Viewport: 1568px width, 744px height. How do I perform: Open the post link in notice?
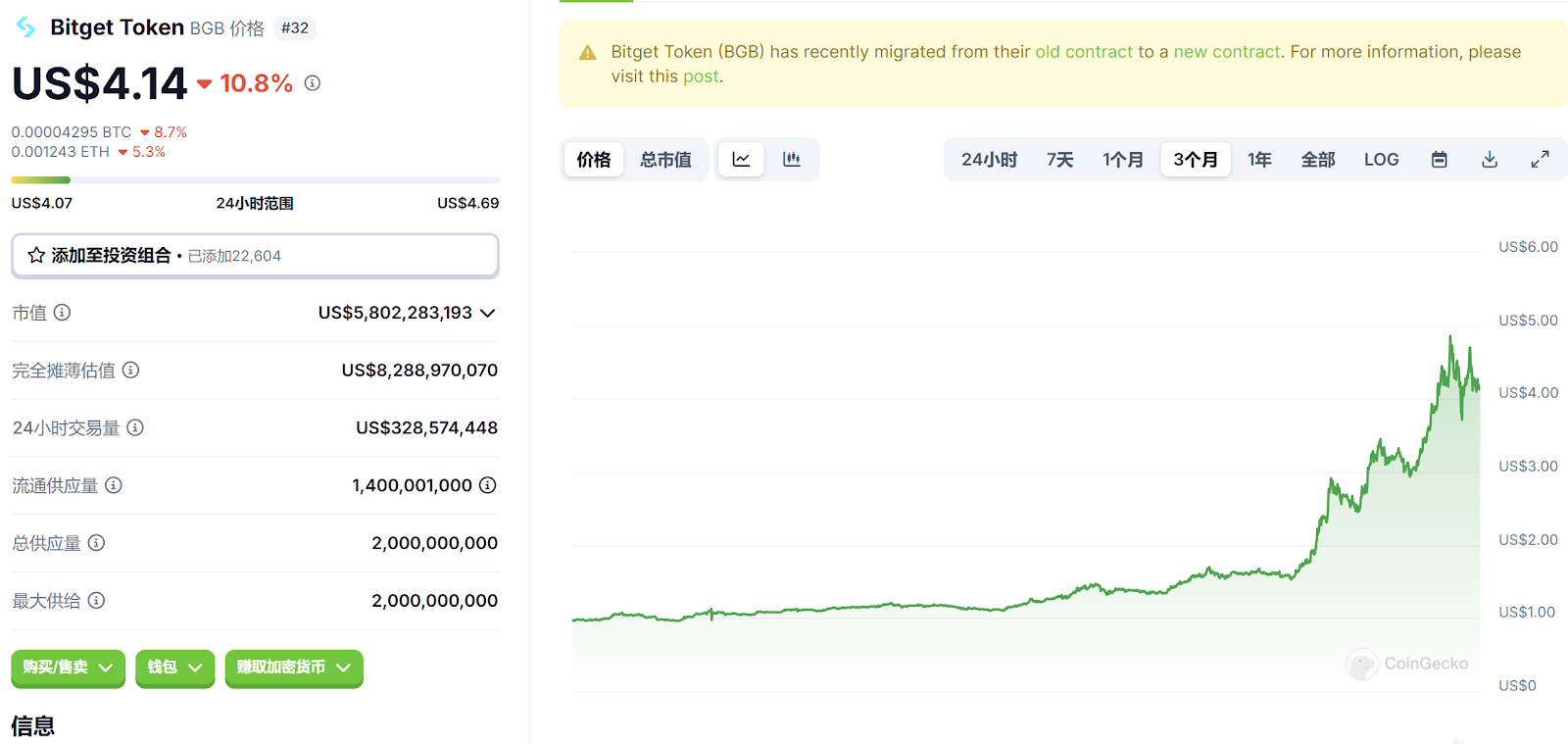click(x=701, y=76)
